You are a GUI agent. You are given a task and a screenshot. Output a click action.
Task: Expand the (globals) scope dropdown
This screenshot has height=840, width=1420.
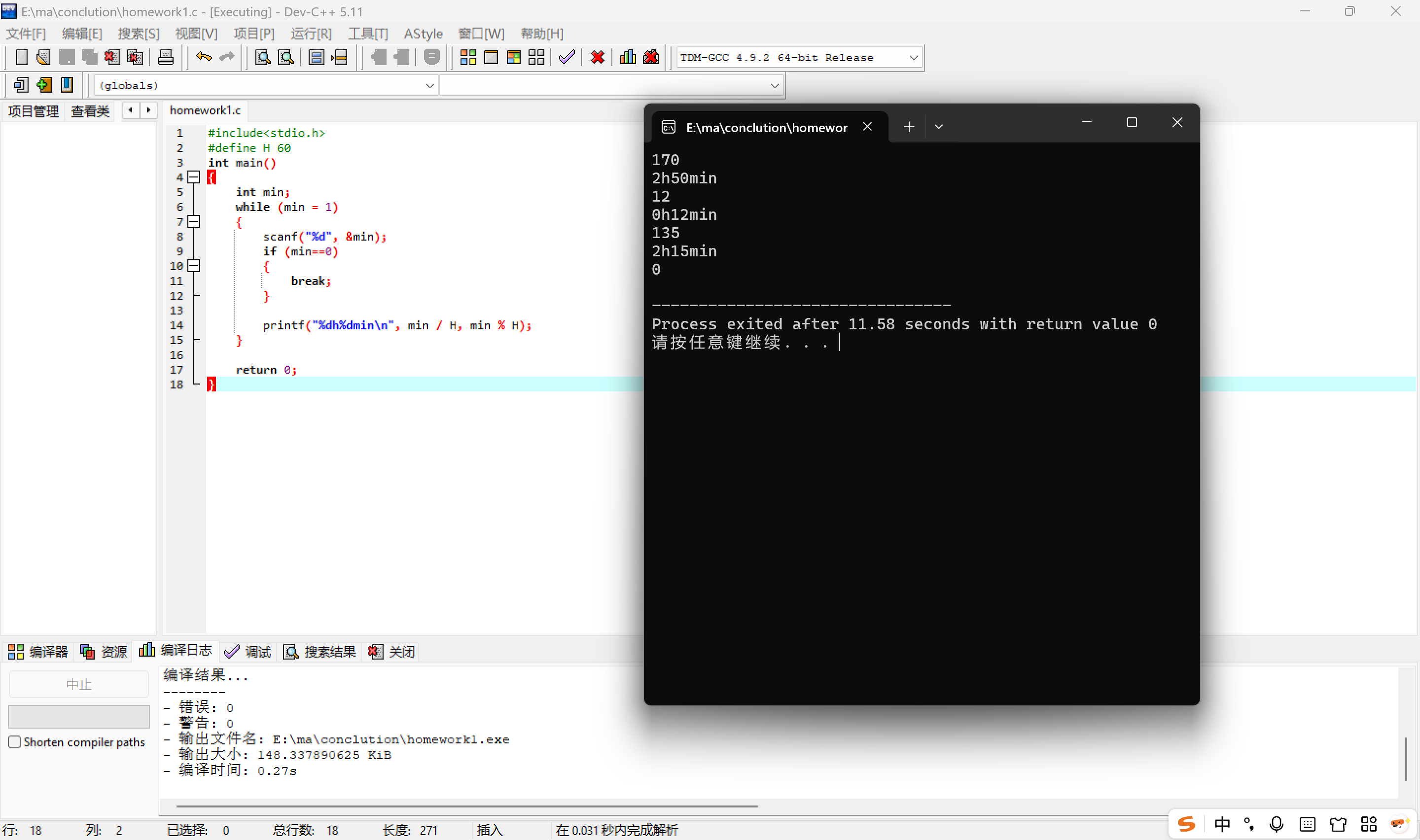coord(429,85)
